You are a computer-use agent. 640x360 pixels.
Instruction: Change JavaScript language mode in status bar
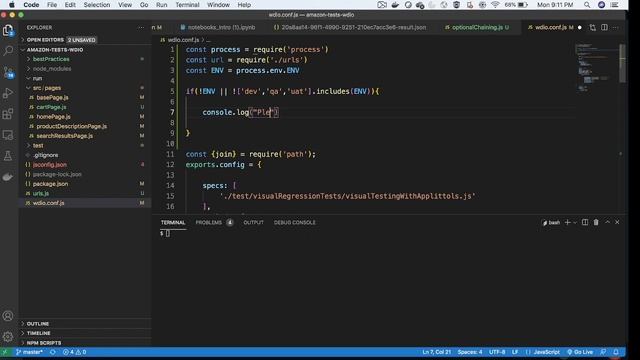click(547, 352)
